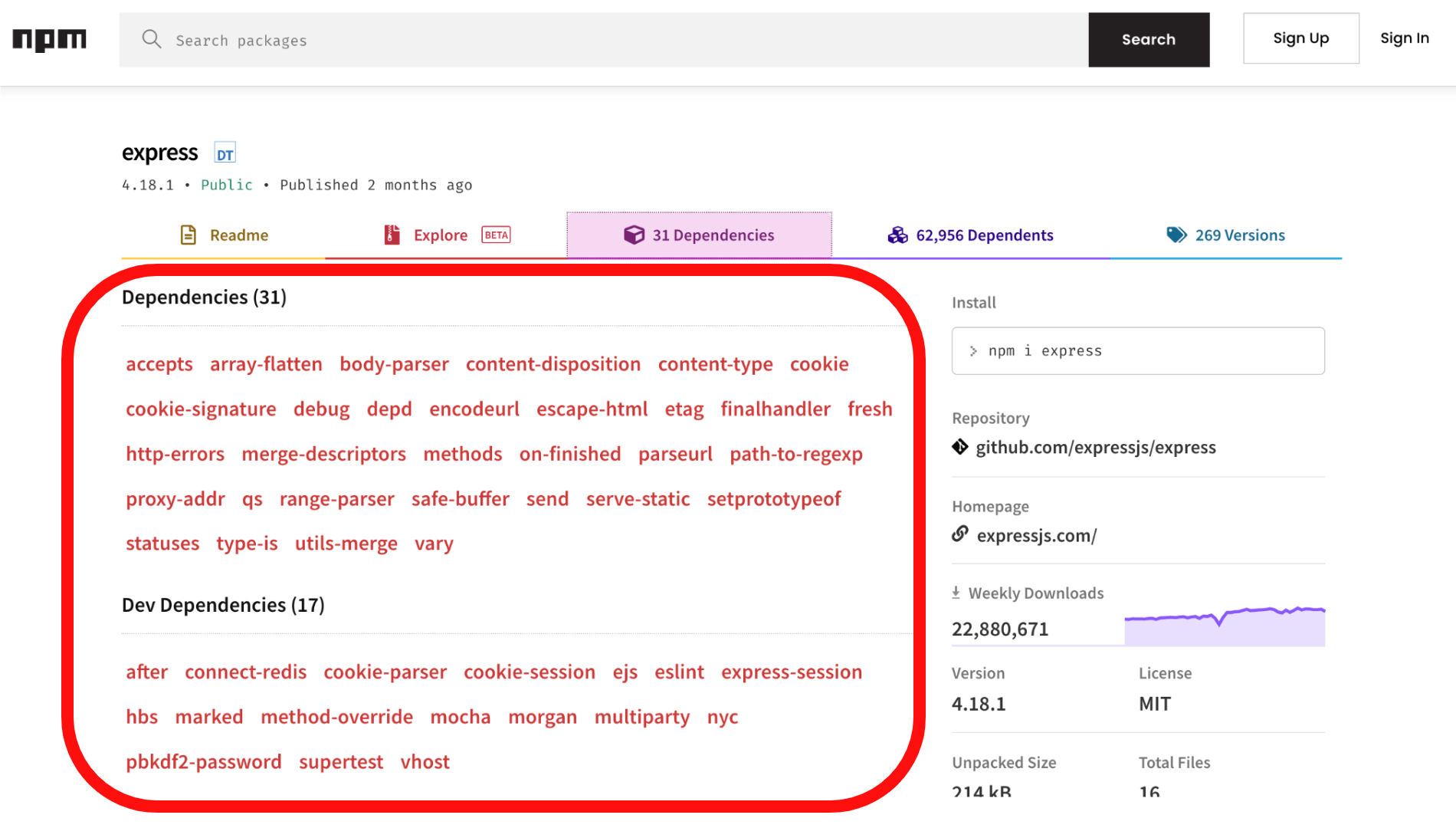Image resolution: width=1456 pixels, height=828 pixels.
Task: Open the pbkdf2-password dev dependency
Action: [204, 762]
